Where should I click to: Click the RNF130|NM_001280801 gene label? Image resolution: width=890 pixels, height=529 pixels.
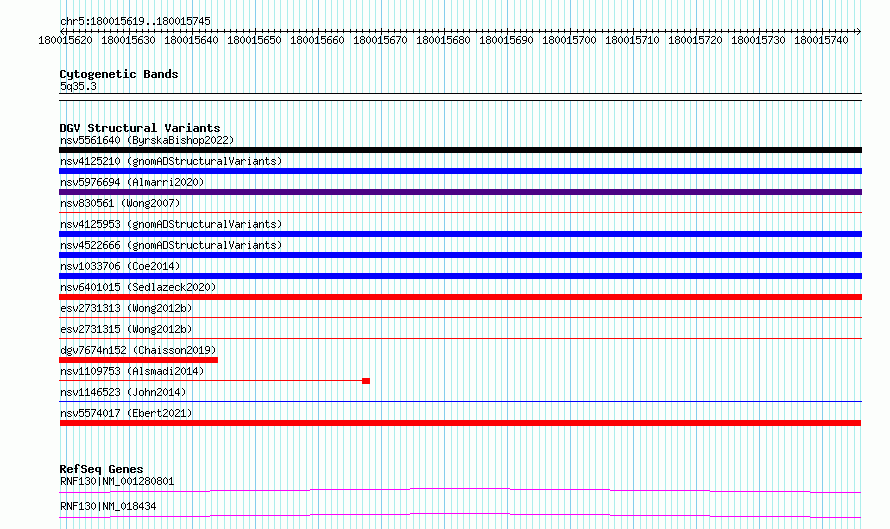click(x=117, y=481)
